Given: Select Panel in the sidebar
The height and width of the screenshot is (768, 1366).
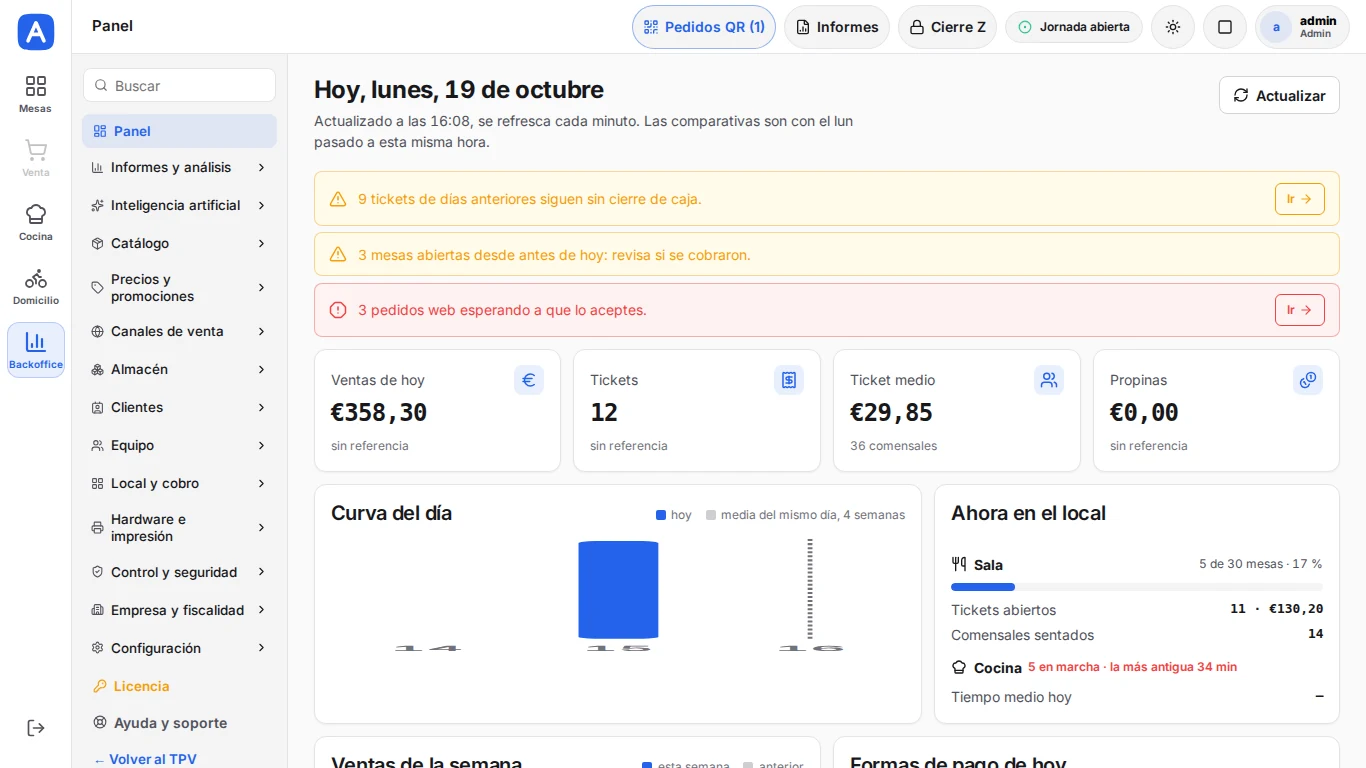Looking at the screenshot, I should (179, 131).
